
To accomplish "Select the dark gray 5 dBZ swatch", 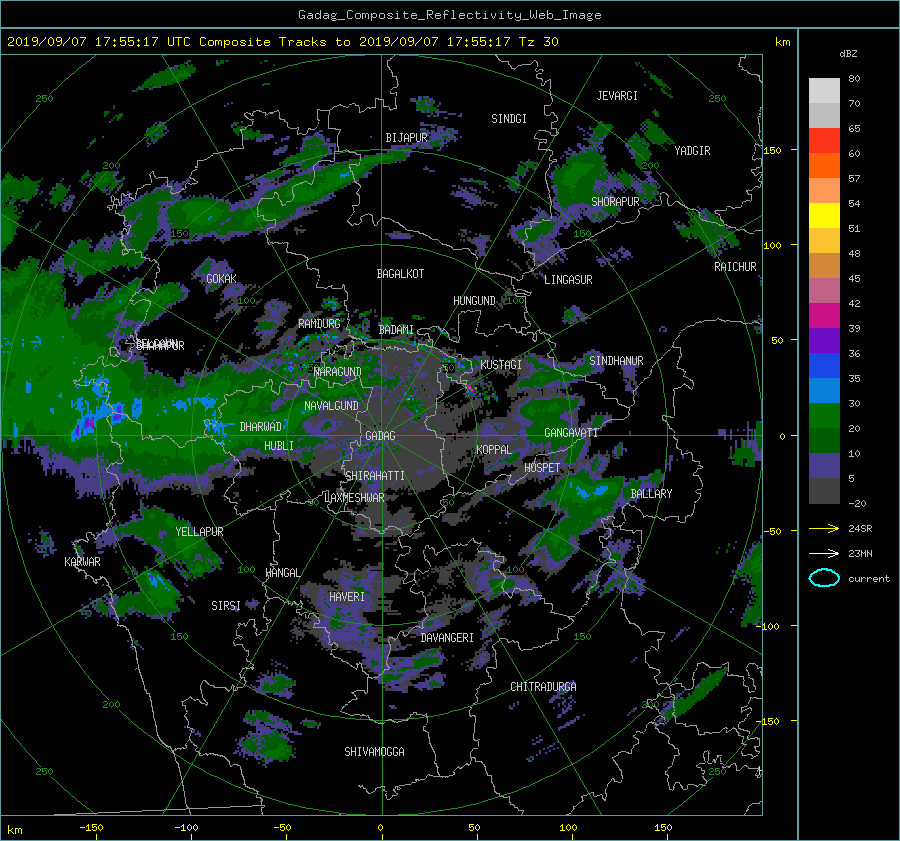I will tap(824, 490).
